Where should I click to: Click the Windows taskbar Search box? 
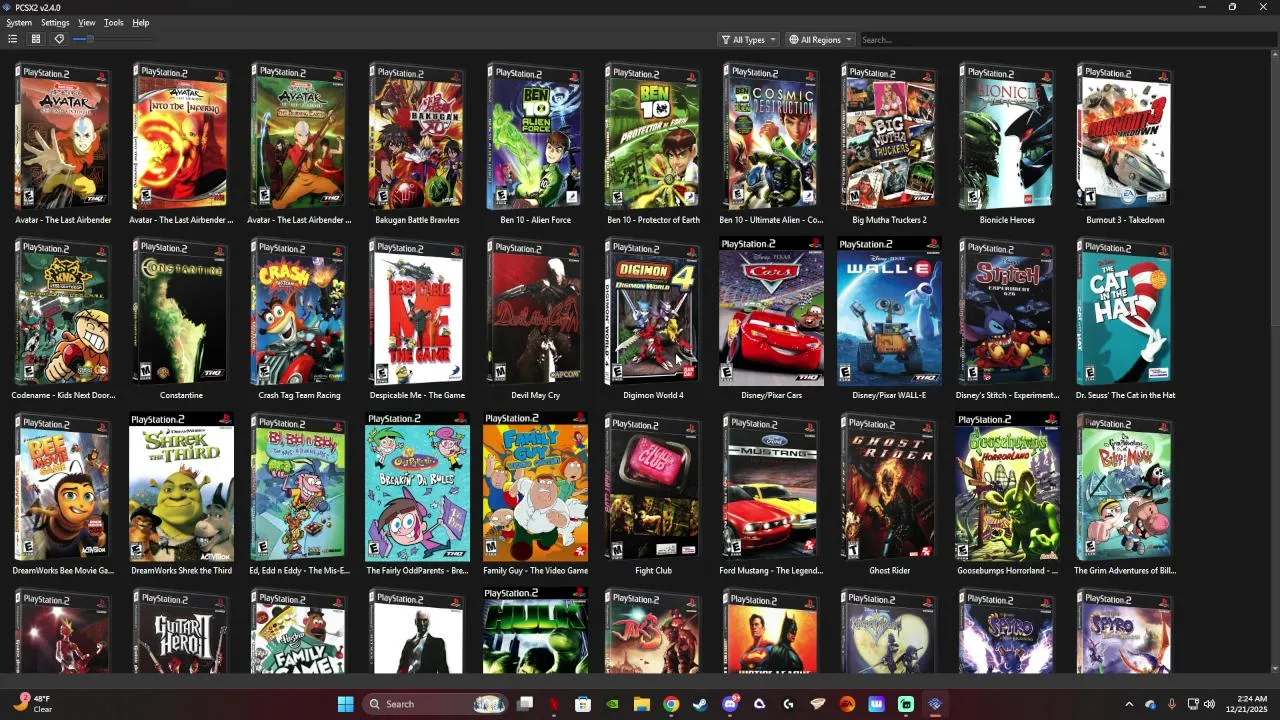pyautogui.click(x=435, y=704)
